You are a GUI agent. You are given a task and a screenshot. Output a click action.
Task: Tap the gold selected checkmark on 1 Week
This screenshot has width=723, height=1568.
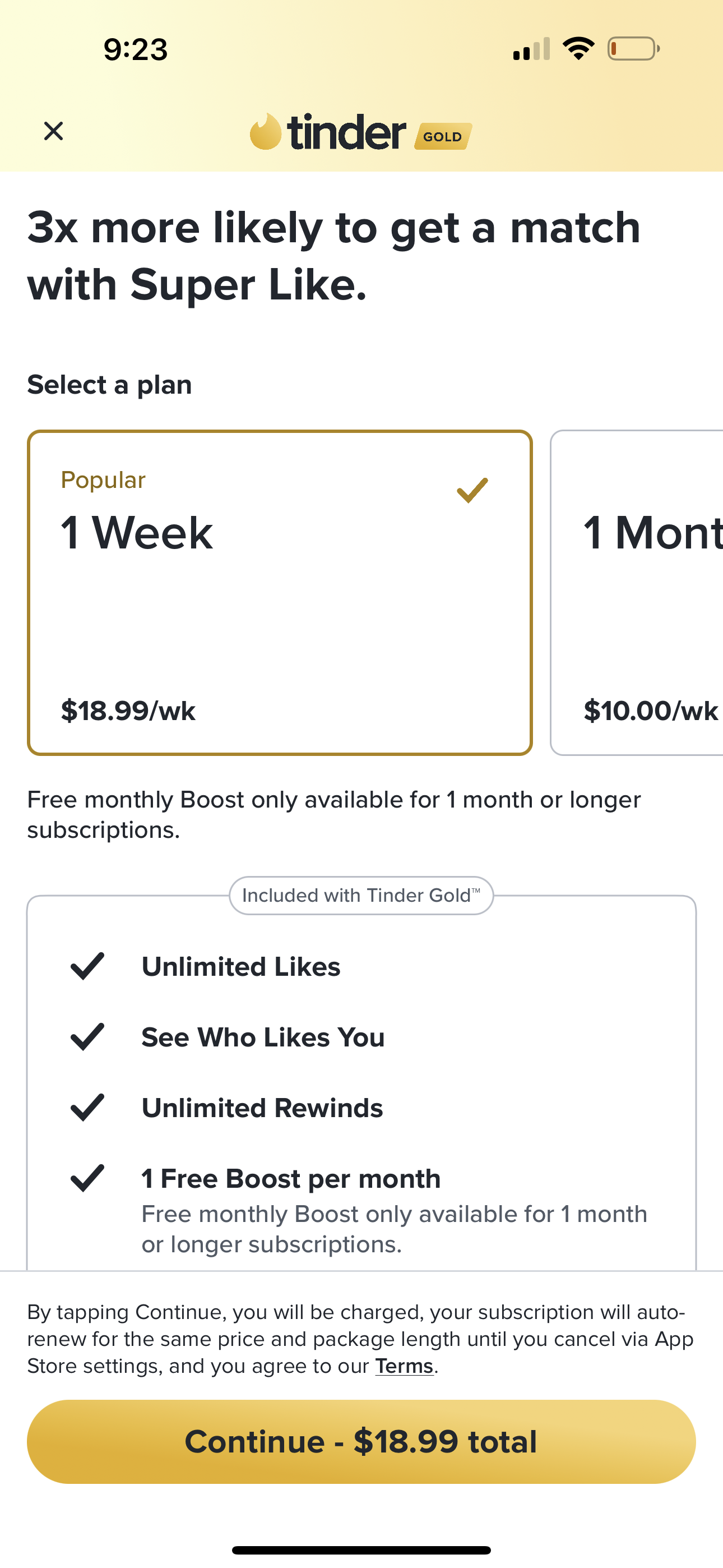(x=472, y=491)
